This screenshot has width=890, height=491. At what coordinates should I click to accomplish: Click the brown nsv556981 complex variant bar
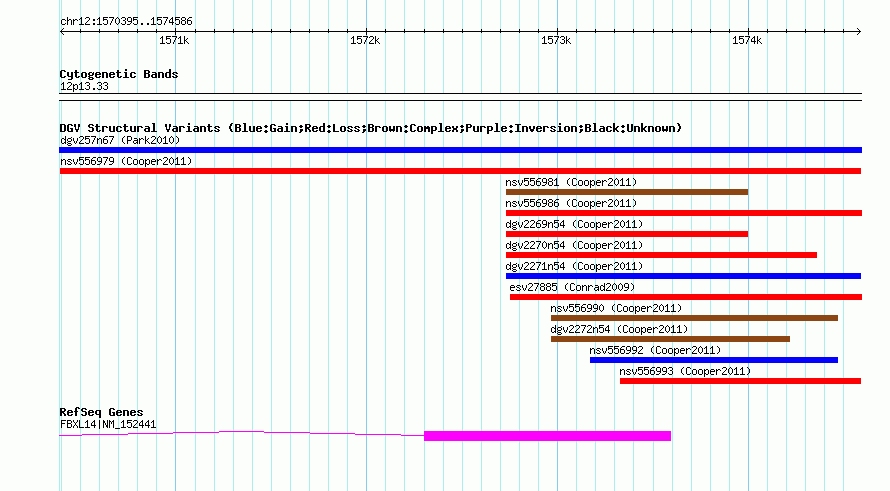coord(627,192)
